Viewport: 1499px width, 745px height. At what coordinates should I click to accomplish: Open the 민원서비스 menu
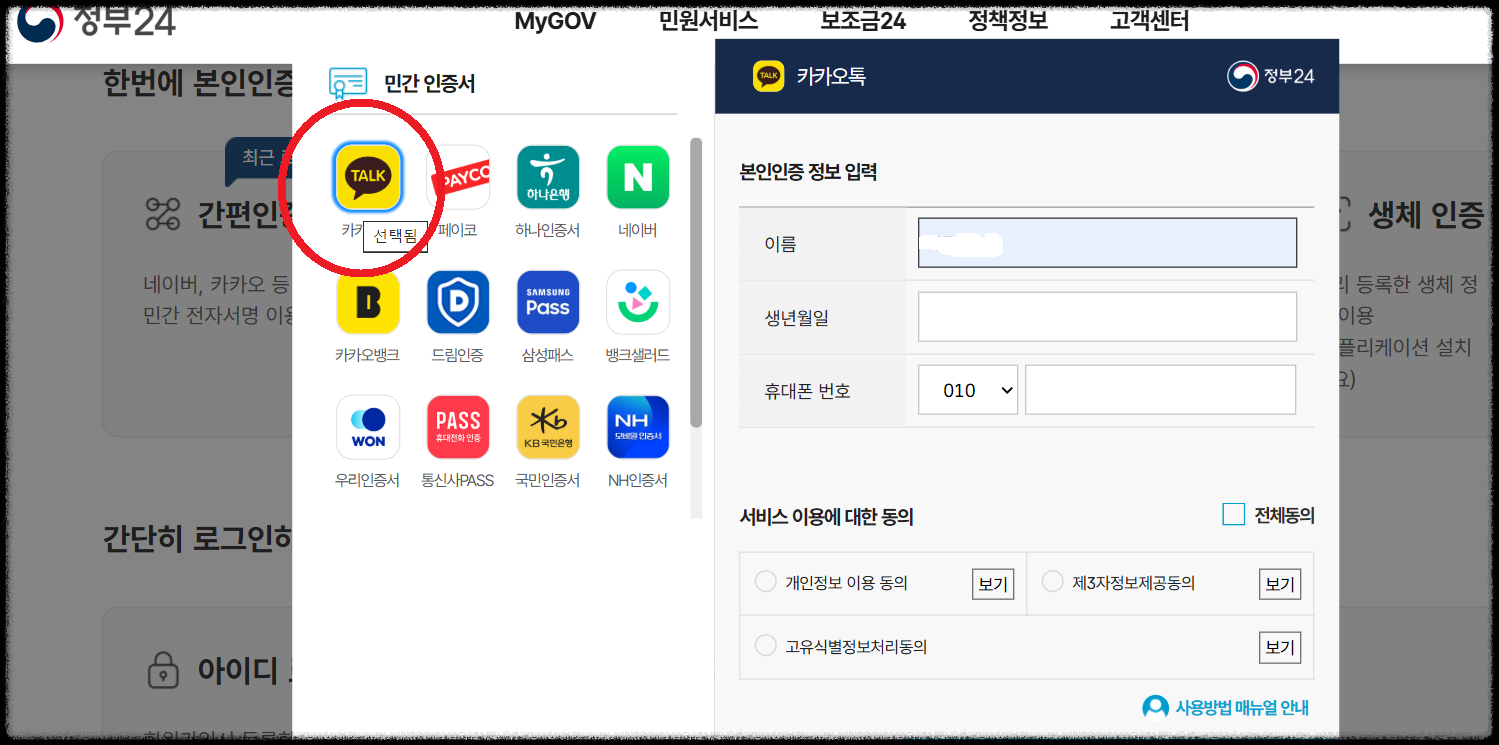coord(709,20)
